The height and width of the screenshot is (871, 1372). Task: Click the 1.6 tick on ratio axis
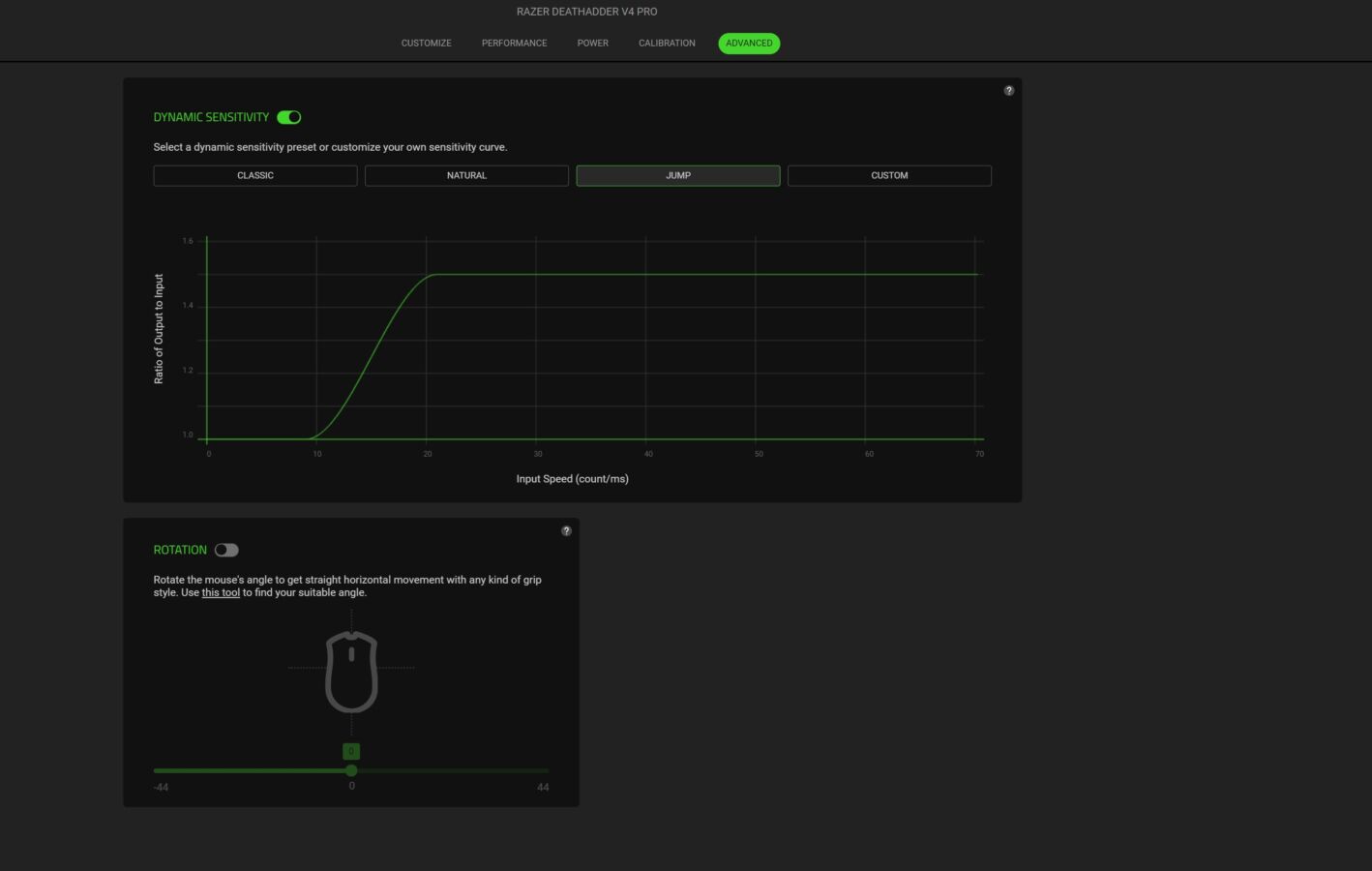(188, 241)
